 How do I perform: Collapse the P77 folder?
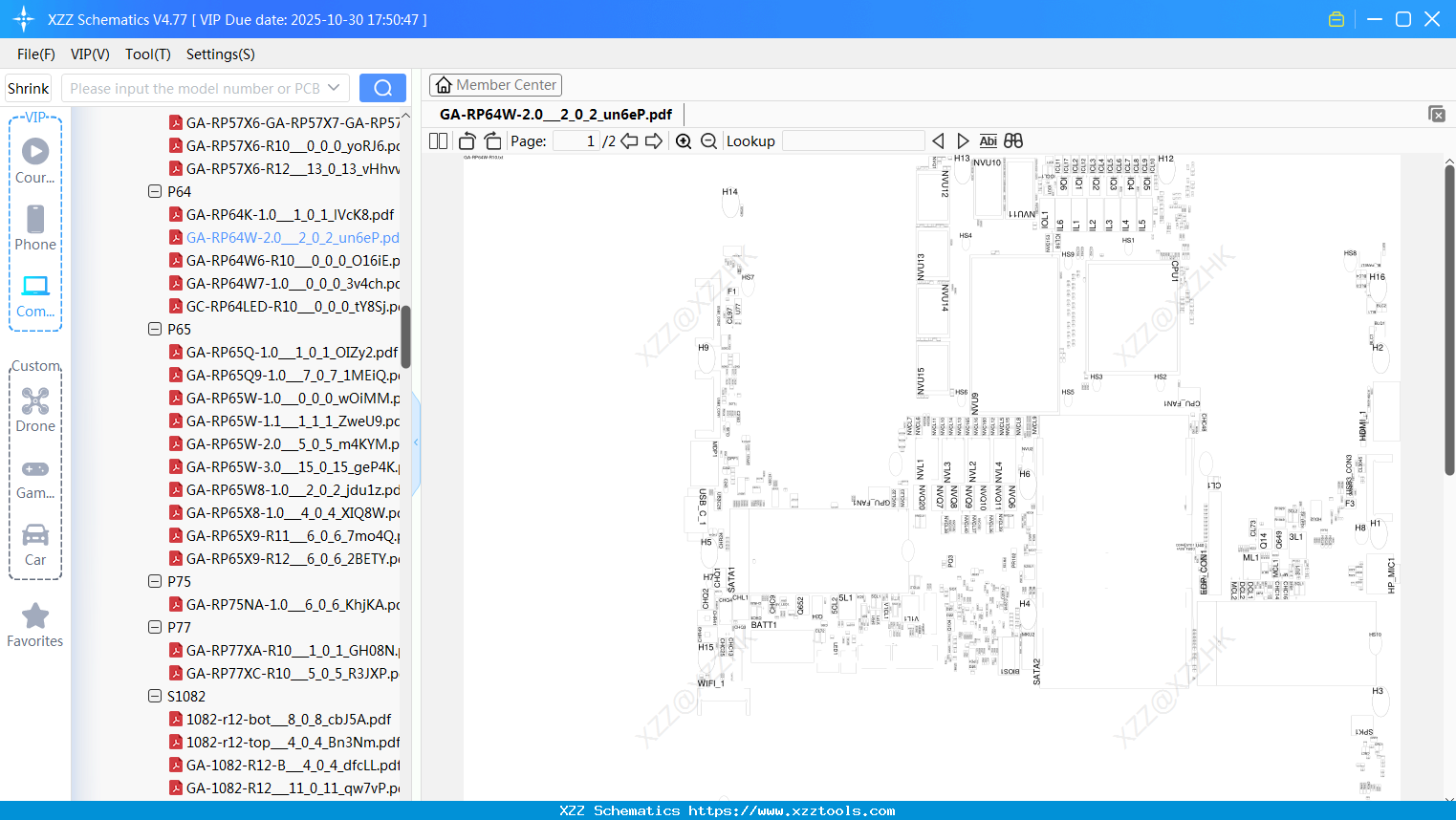pyautogui.click(x=155, y=627)
